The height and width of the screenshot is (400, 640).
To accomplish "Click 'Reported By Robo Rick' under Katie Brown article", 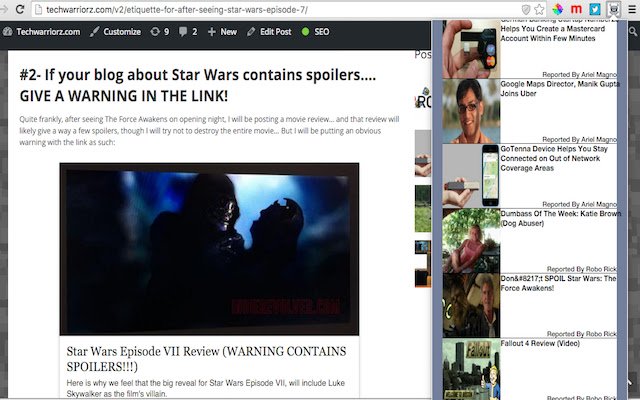I will pyautogui.click(x=582, y=269).
